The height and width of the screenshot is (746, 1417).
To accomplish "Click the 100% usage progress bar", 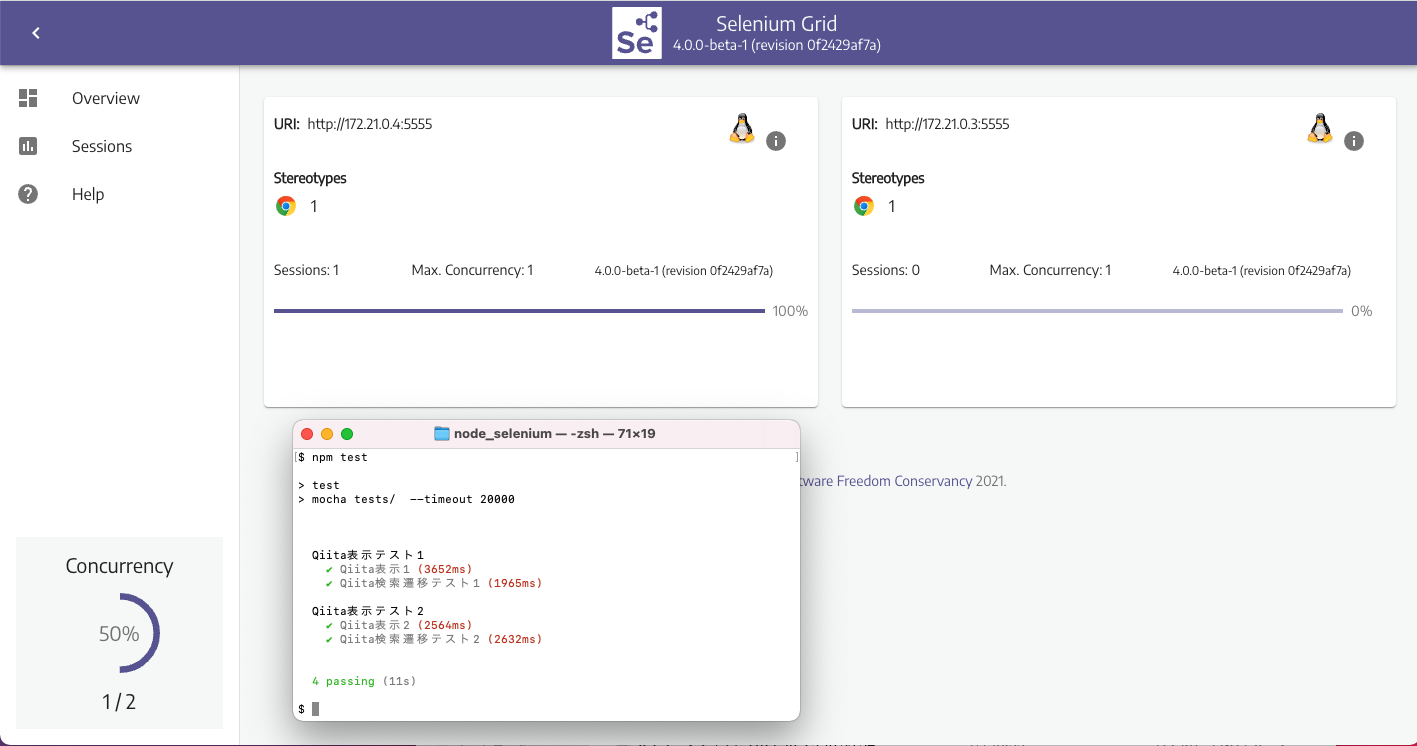I will (x=518, y=311).
